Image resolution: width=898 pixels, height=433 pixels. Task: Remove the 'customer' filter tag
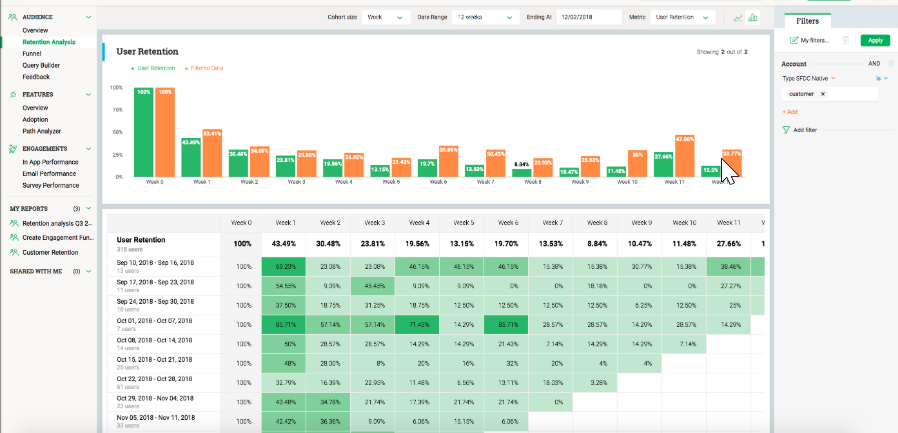[x=822, y=93]
